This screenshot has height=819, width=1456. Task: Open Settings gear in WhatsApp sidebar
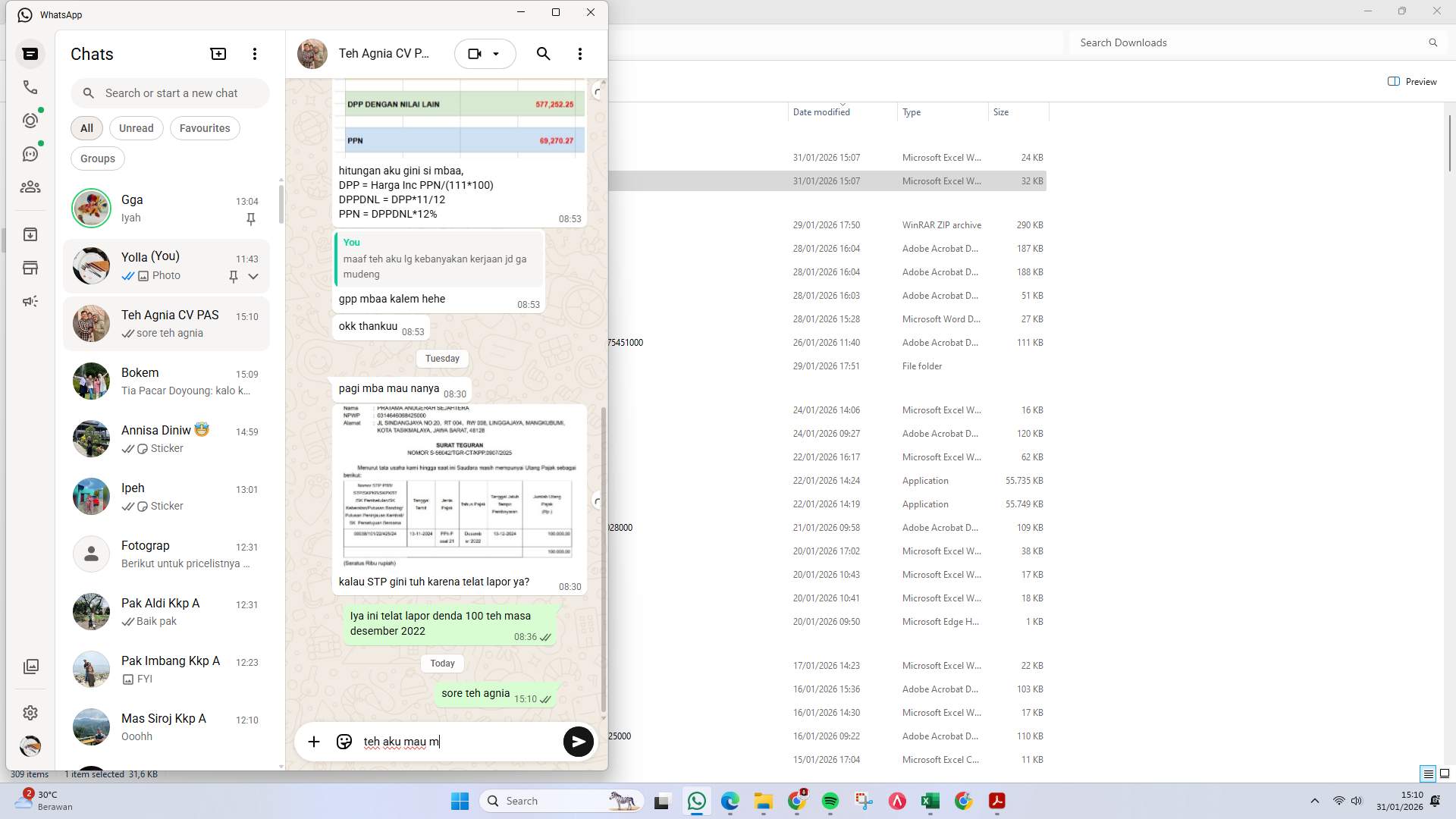[30, 713]
